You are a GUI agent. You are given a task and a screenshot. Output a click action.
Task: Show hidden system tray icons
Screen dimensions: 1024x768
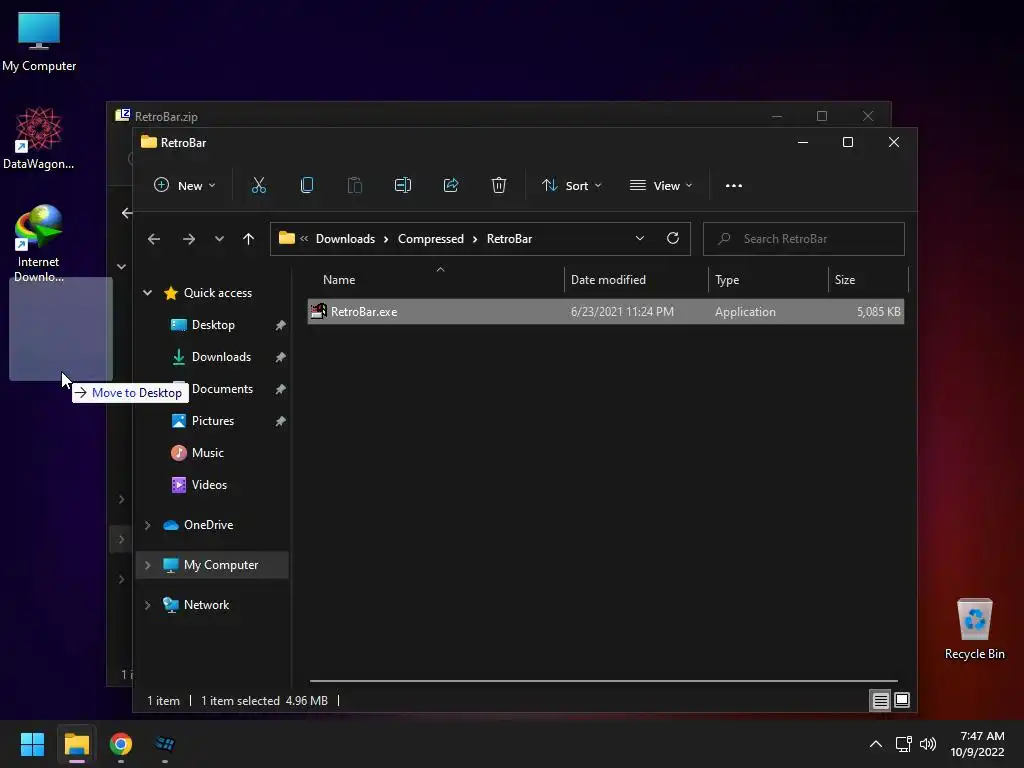tap(876, 744)
